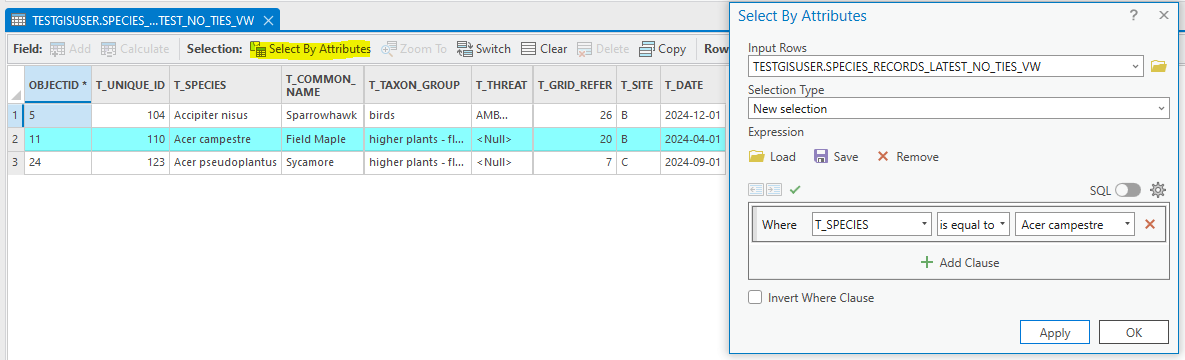Click the Add field button
The width and height of the screenshot is (1185, 360).
point(70,48)
